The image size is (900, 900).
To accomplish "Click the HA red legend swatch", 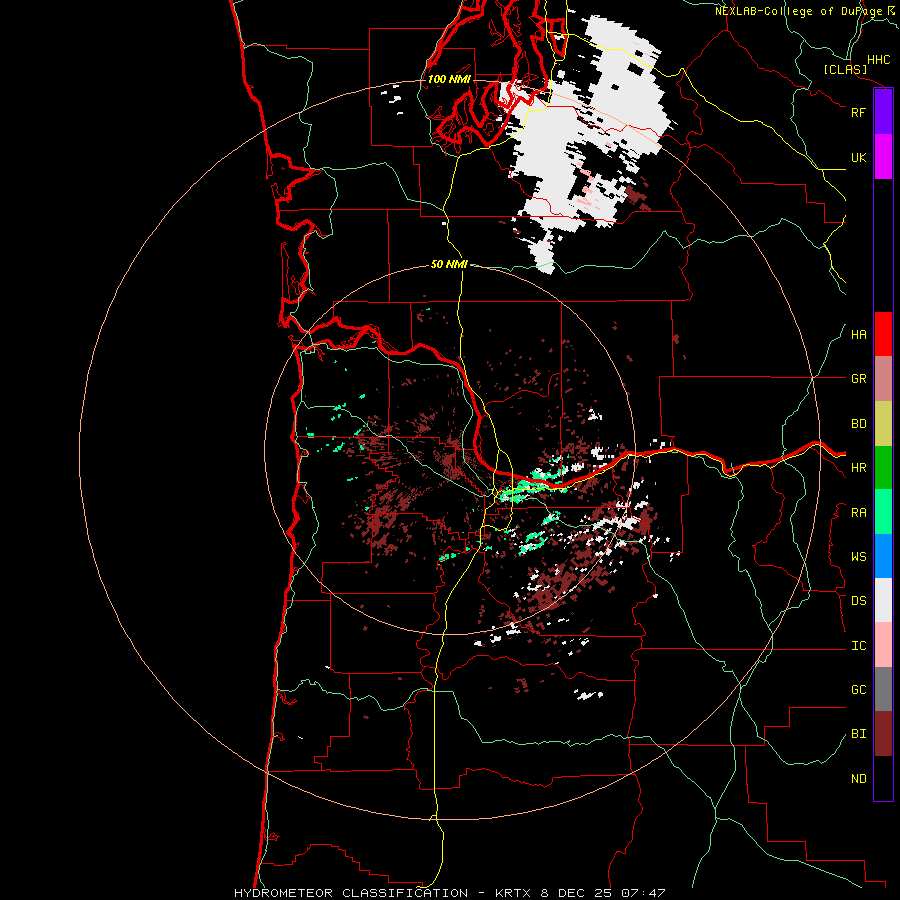I will [883, 334].
